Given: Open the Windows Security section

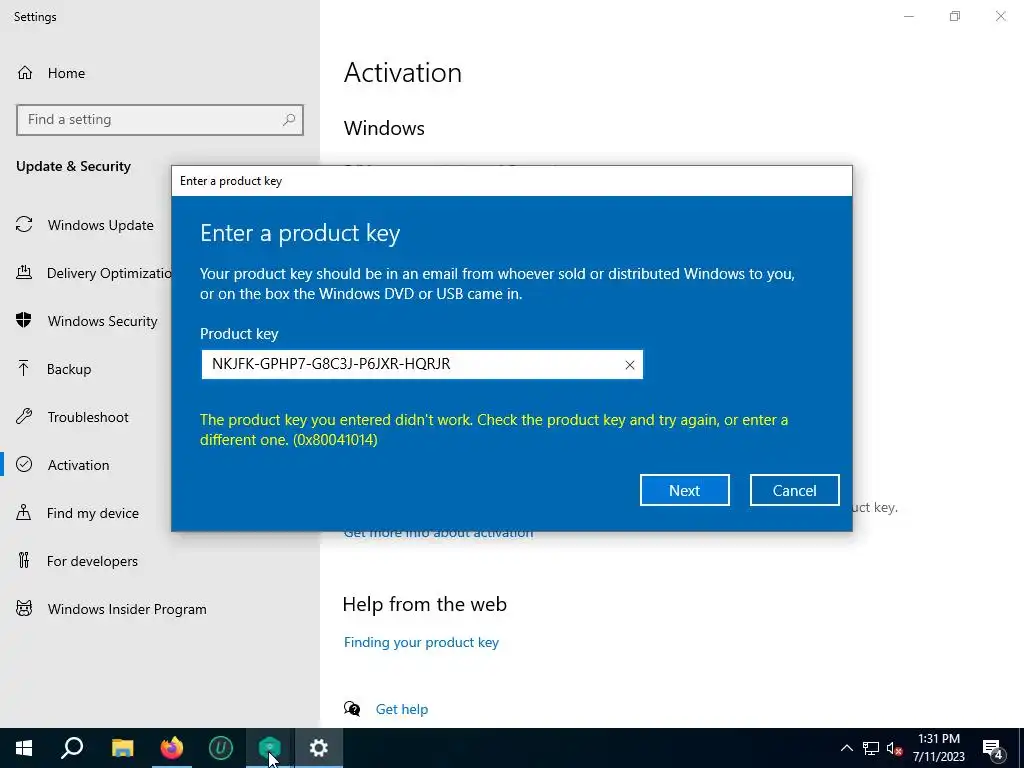Looking at the screenshot, I should pos(103,321).
